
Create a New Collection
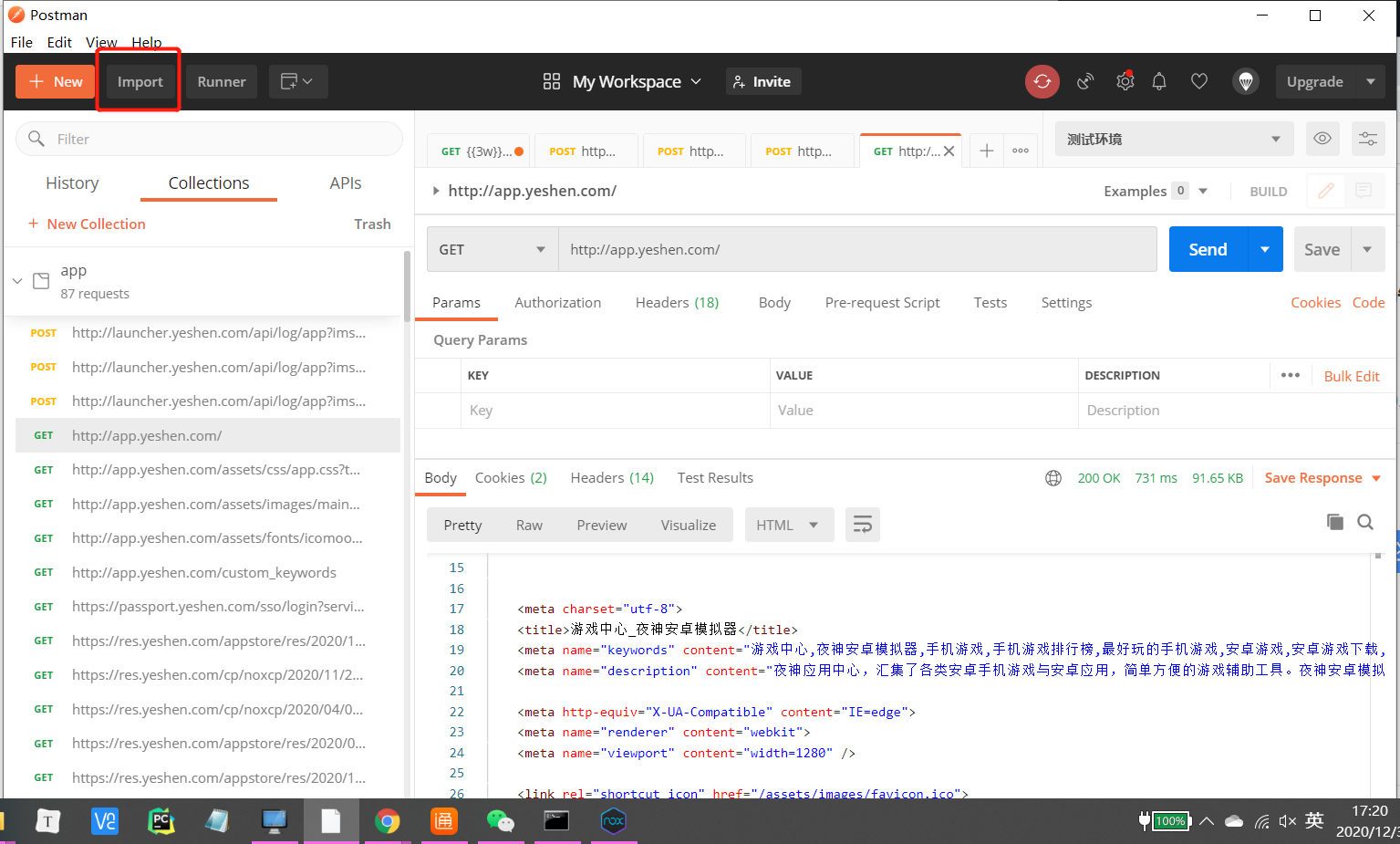click(87, 224)
